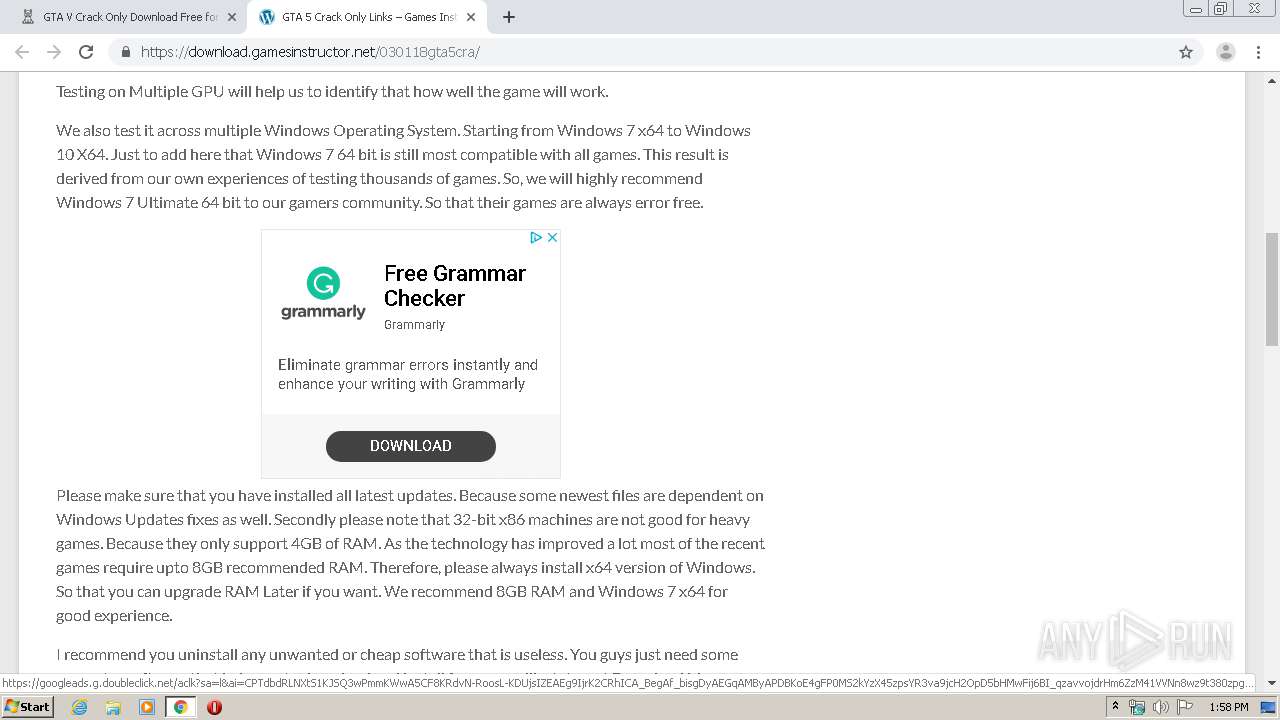
Task: Close the GTA 5 Crack Only Links tab
Action: pyautogui.click(x=471, y=17)
